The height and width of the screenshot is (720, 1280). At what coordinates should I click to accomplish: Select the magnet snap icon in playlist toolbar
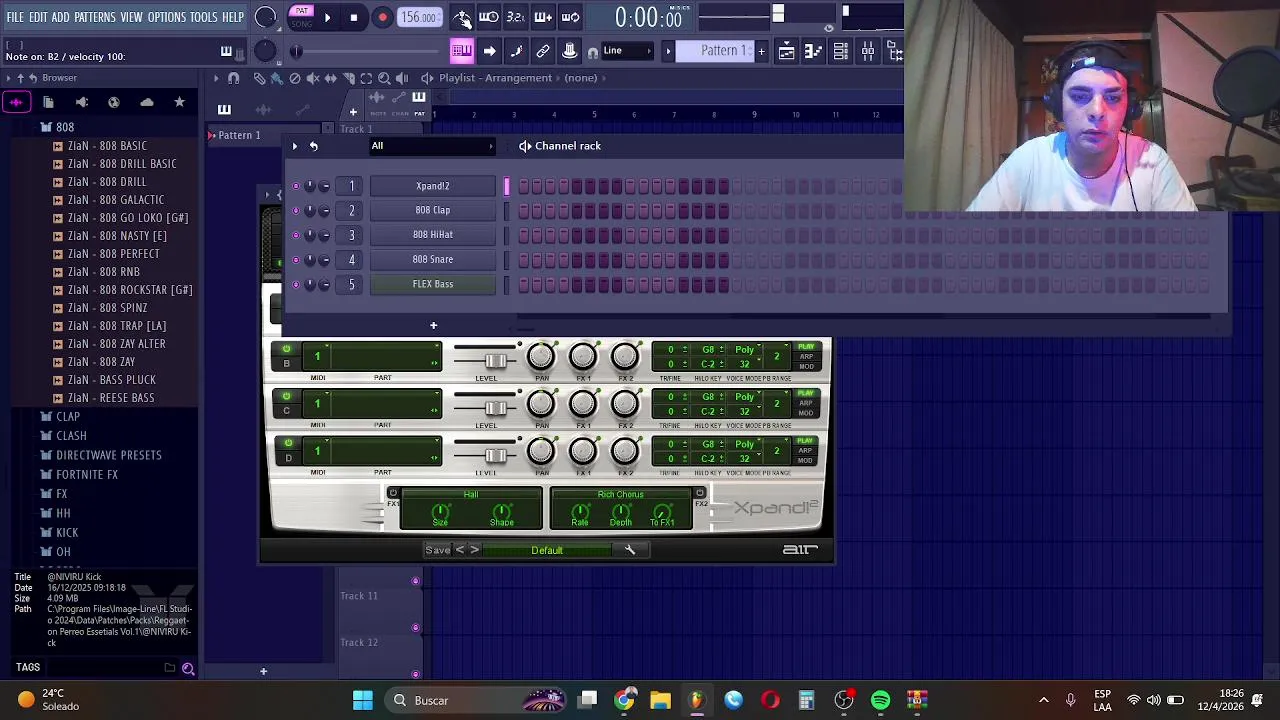tap(233, 78)
